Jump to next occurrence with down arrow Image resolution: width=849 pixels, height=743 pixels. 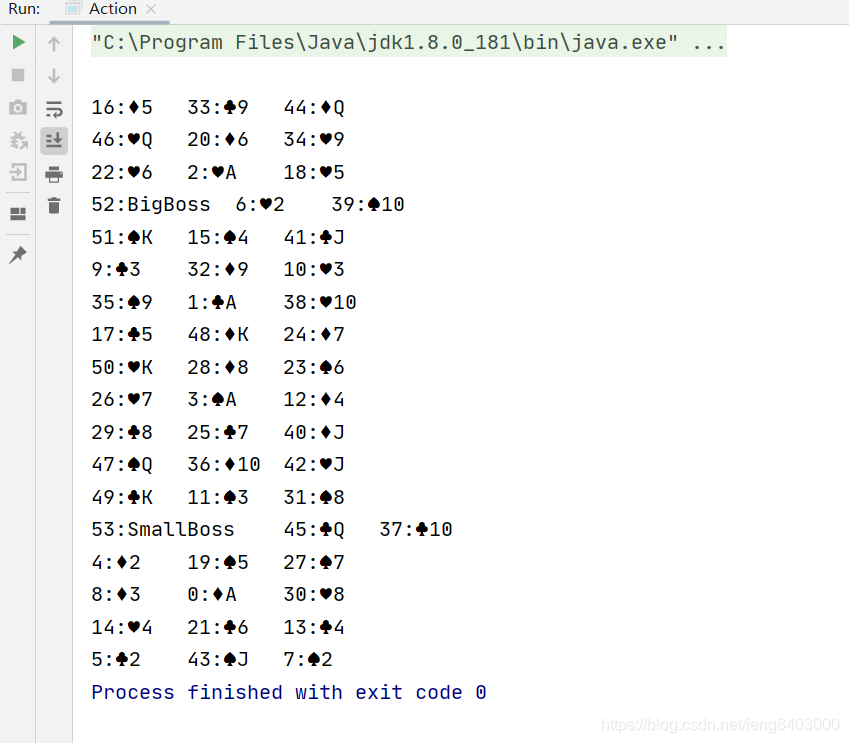tap(54, 75)
